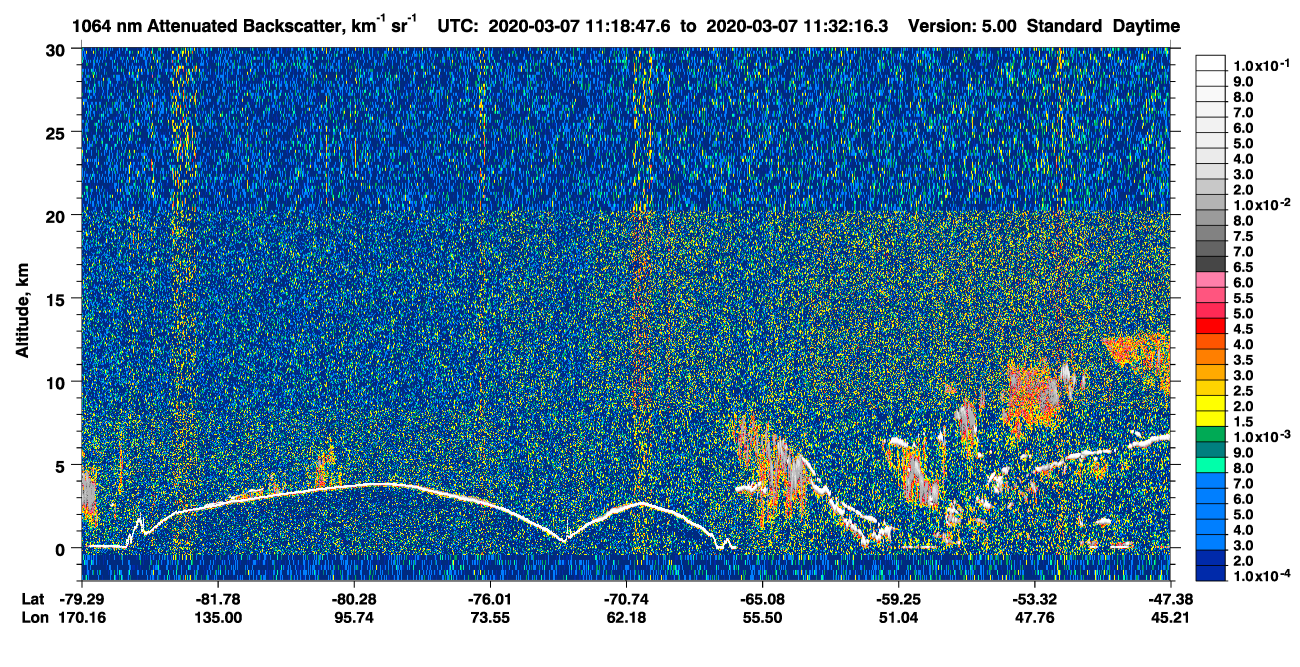Viewport: 1300px width, 667px height.
Task: Click the latitude value "-53.32"
Action: click(1034, 599)
